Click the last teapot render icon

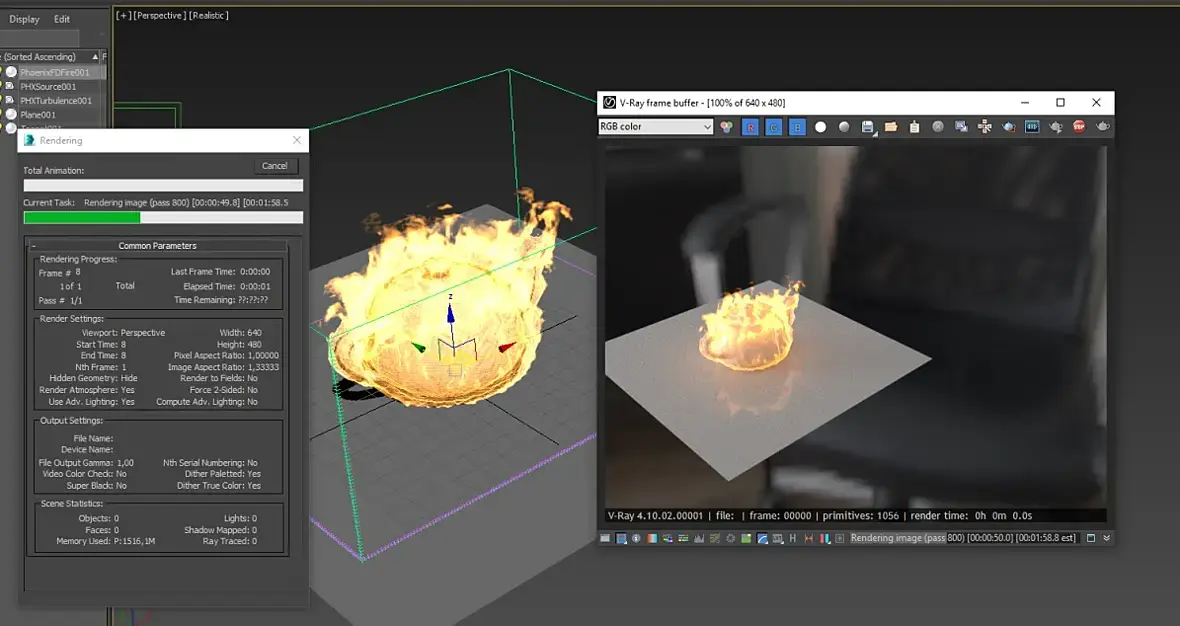pyautogui.click(x=1103, y=127)
